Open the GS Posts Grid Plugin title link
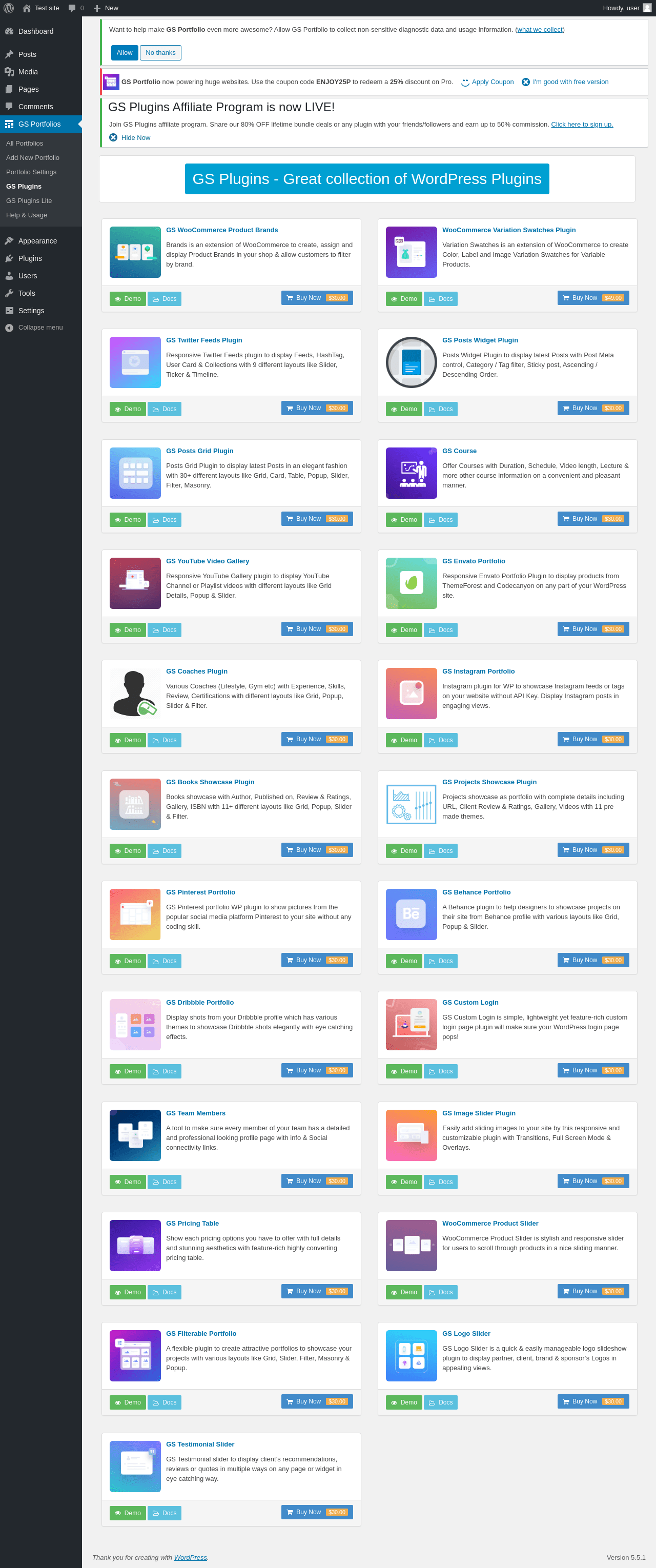The image size is (656, 1568). coord(199,451)
